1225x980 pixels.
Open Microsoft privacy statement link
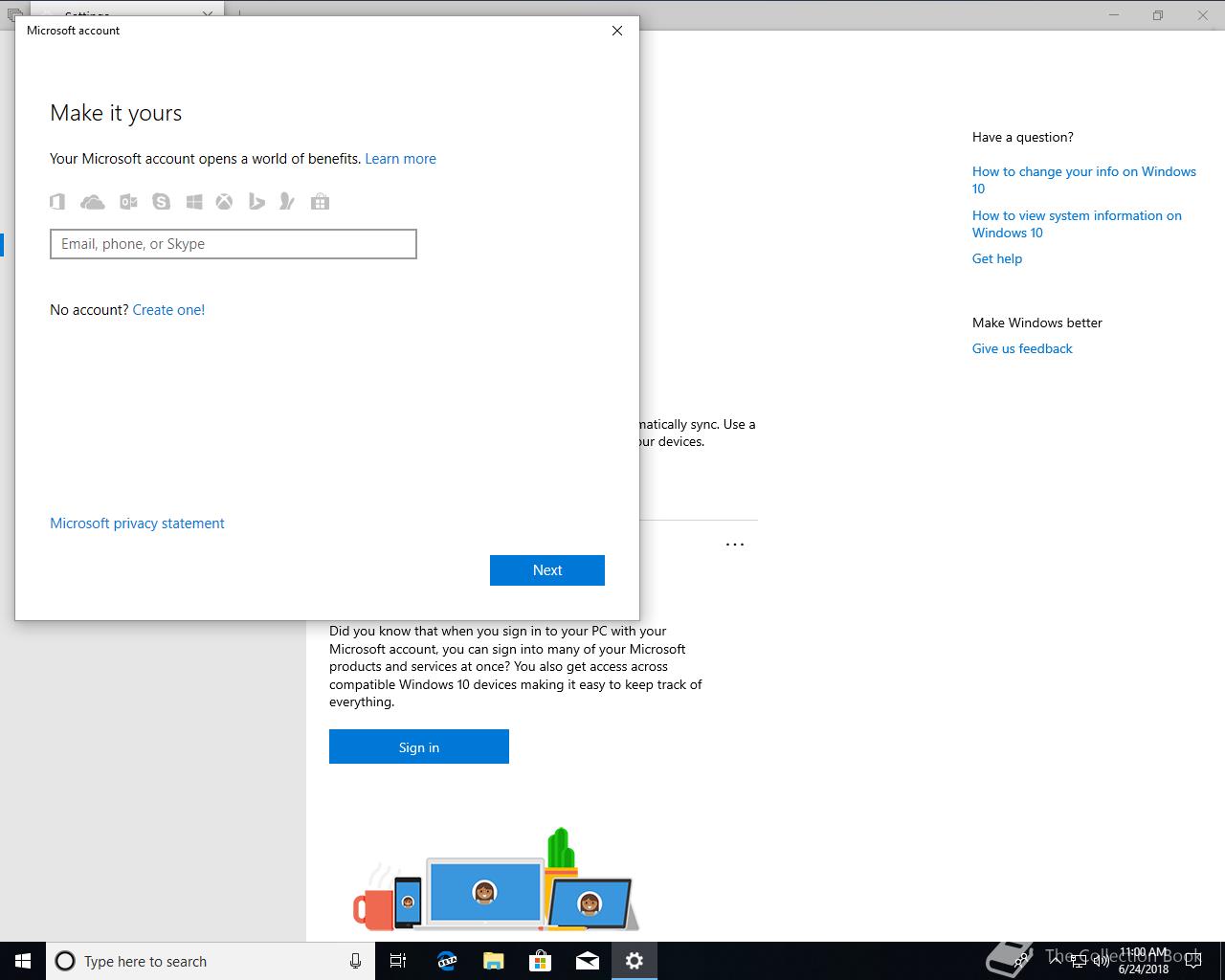pos(137,523)
